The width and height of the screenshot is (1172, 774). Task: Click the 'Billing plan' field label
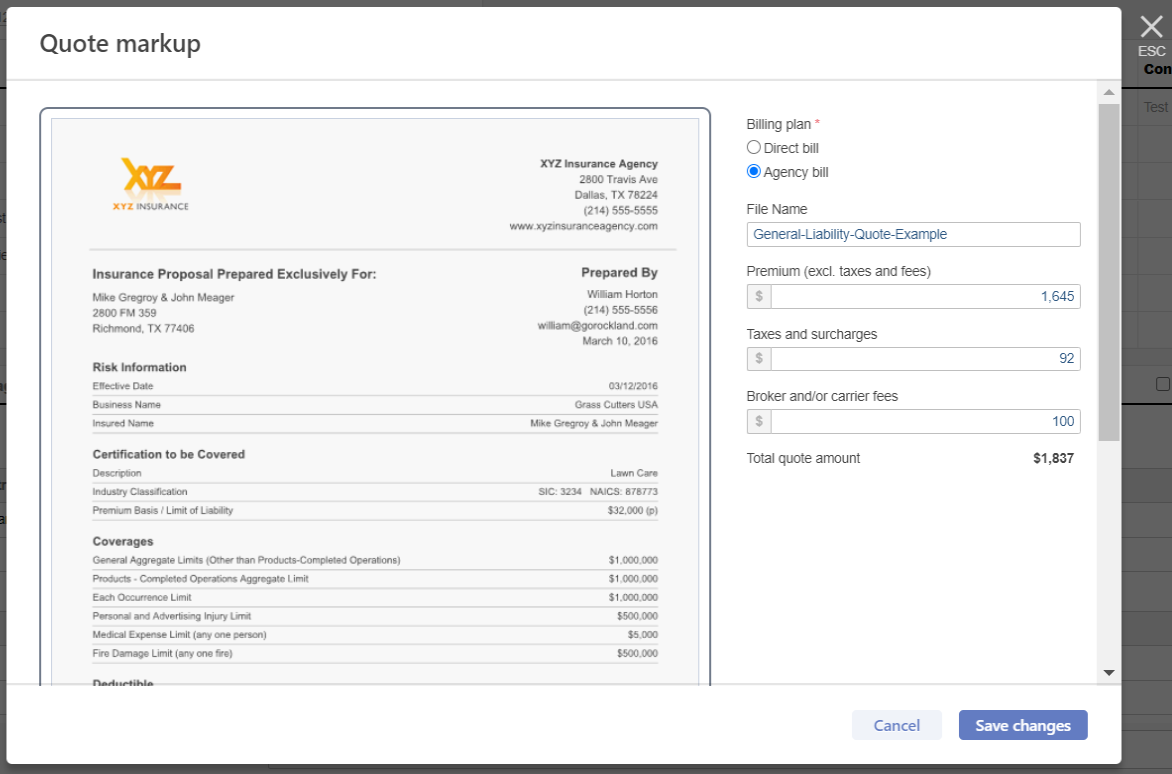(779, 124)
